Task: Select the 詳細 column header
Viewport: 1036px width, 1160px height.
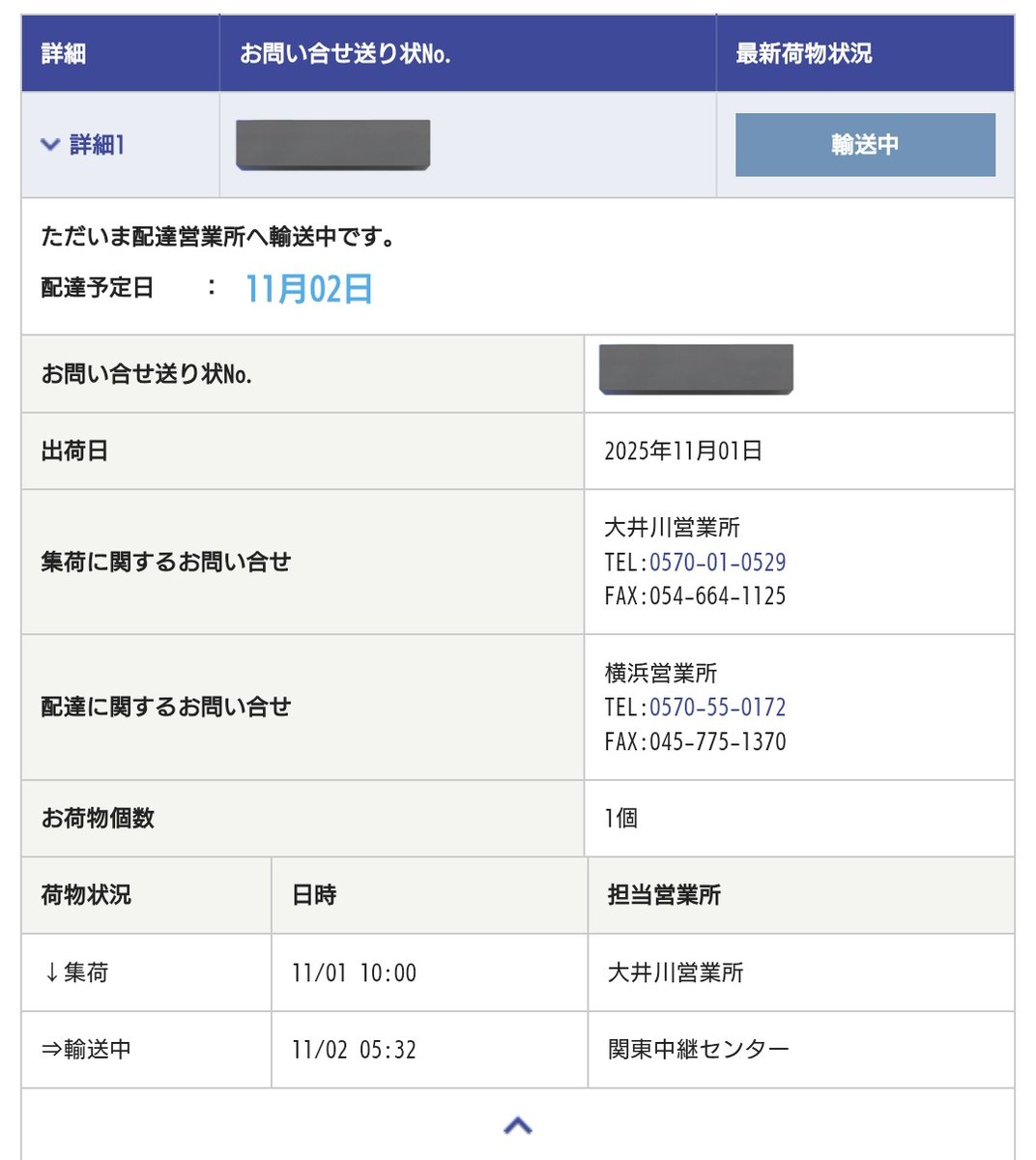Action: [x=64, y=53]
